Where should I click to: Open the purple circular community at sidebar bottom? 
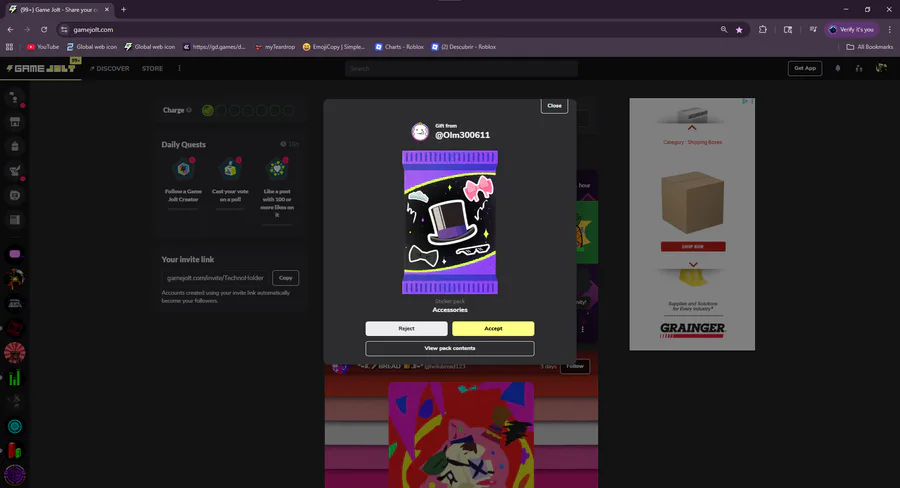click(x=15, y=475)
